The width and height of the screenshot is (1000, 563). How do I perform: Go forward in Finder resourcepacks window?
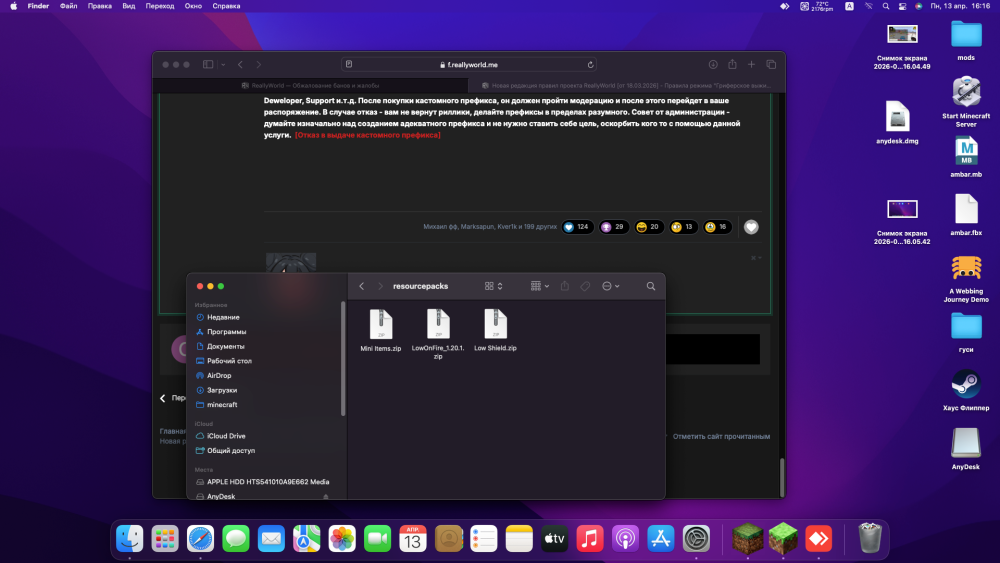pos(380,286)
